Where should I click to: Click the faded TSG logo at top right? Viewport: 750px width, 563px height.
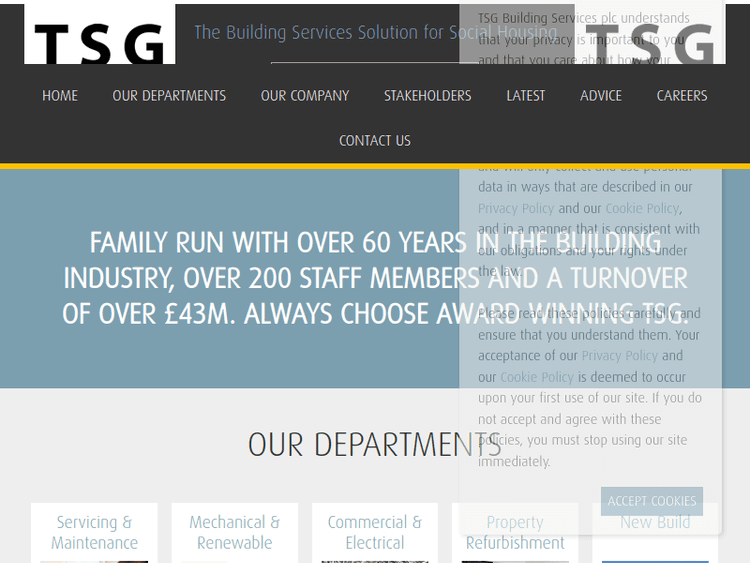point(650,34)
